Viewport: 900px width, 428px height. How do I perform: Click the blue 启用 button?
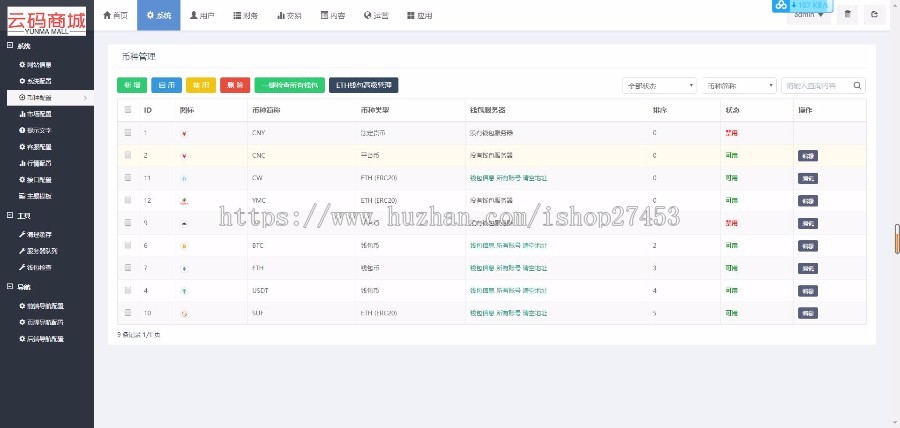(x=166, y=85)
